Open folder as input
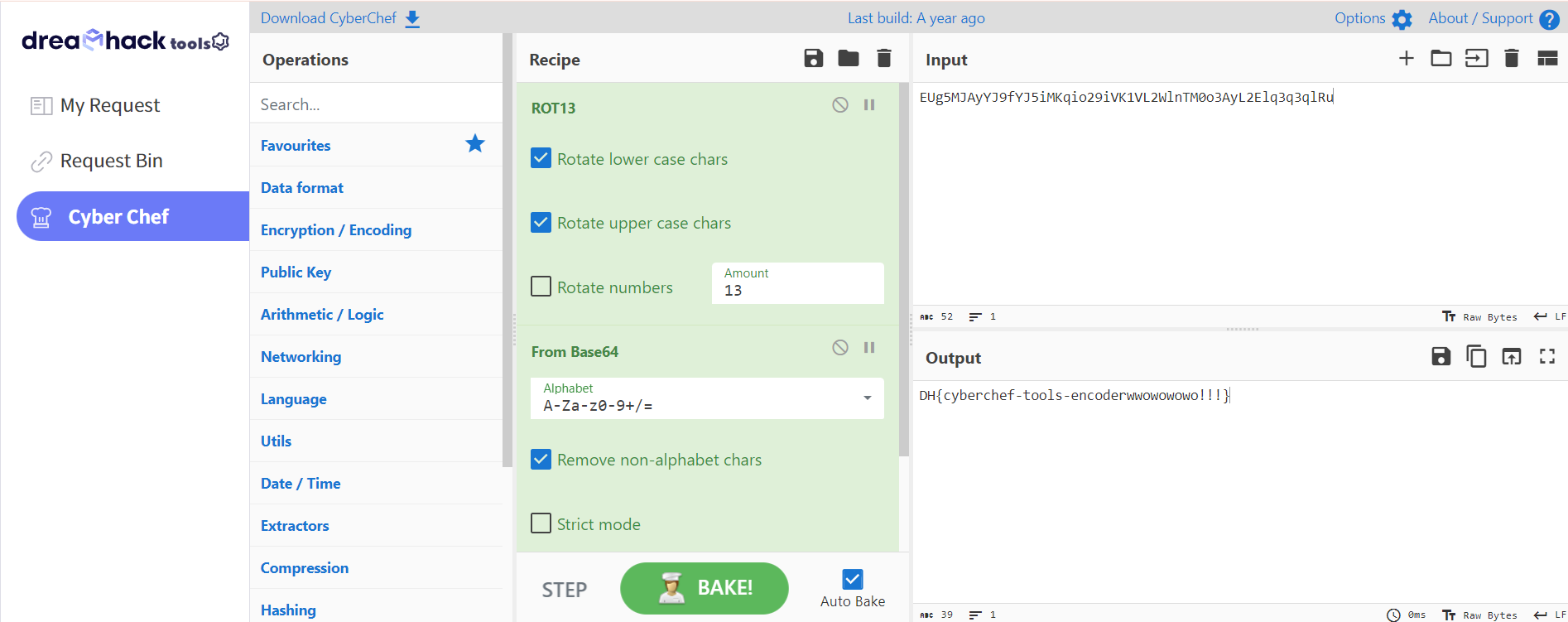The width and height of the screenshot is (1568, 622). [1441, 58]
